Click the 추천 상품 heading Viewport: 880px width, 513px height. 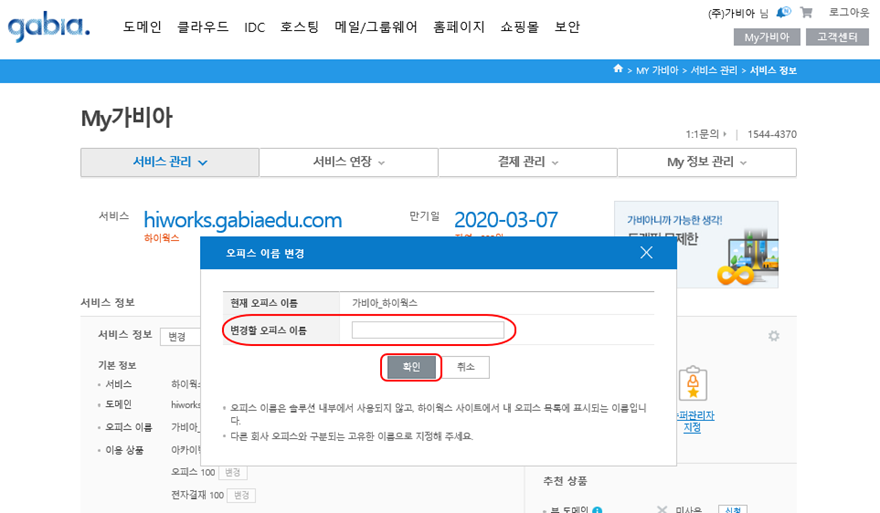[x=565, y=481]
